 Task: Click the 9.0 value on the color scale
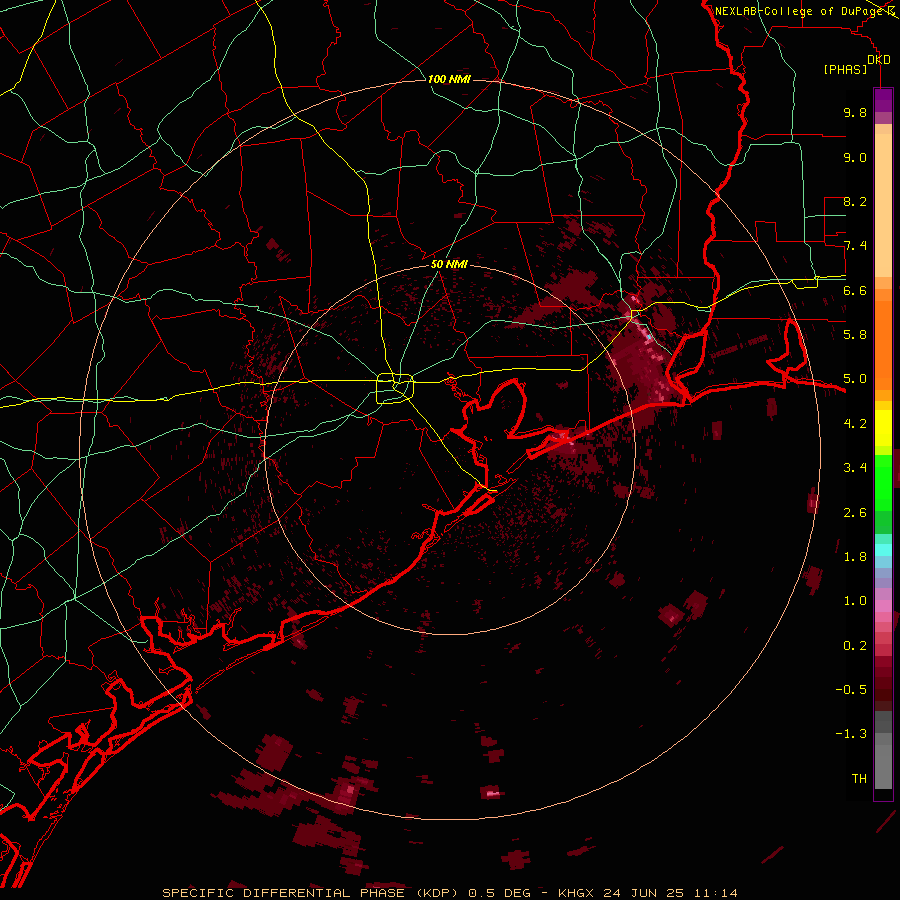point(855,157)
